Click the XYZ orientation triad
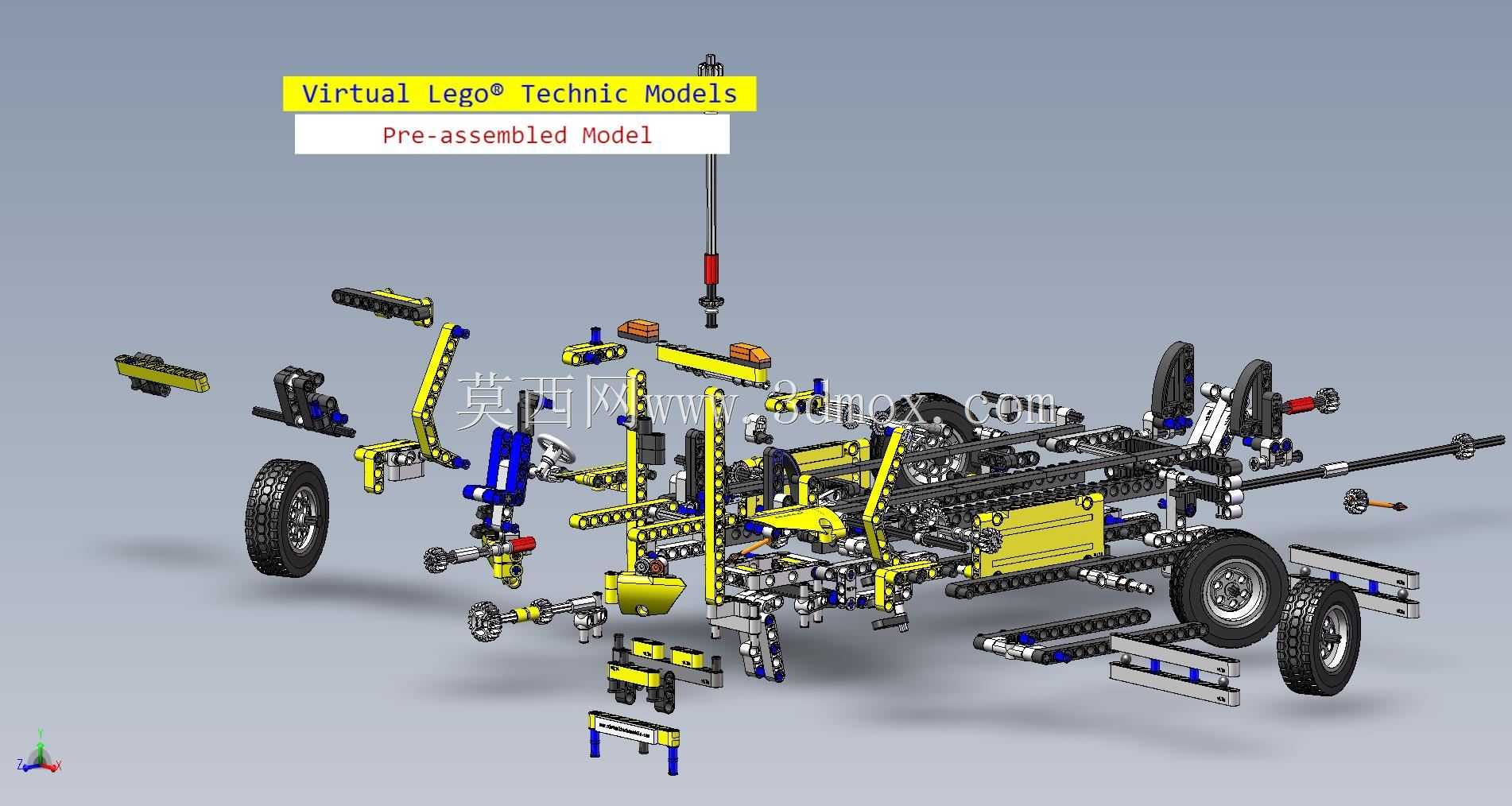Image resolution: width=1512 pixels, height=806 pixels. [x=39, y=753]
